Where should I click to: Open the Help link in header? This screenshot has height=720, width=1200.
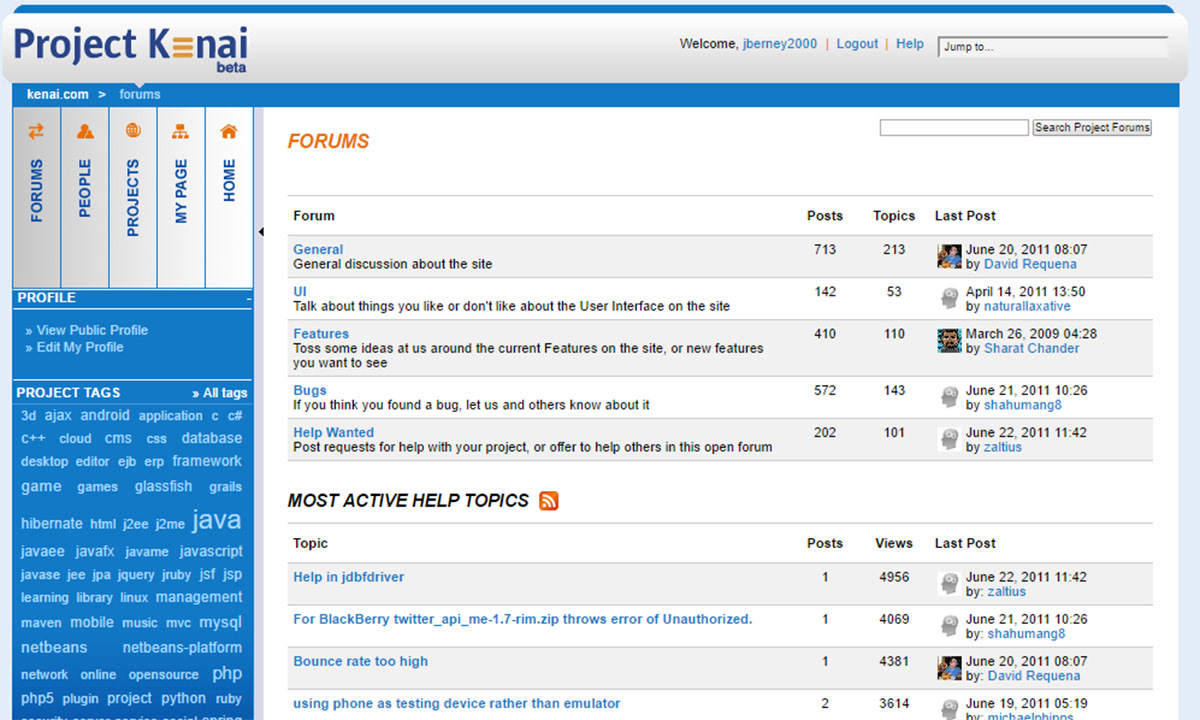(x=910, y=44)
